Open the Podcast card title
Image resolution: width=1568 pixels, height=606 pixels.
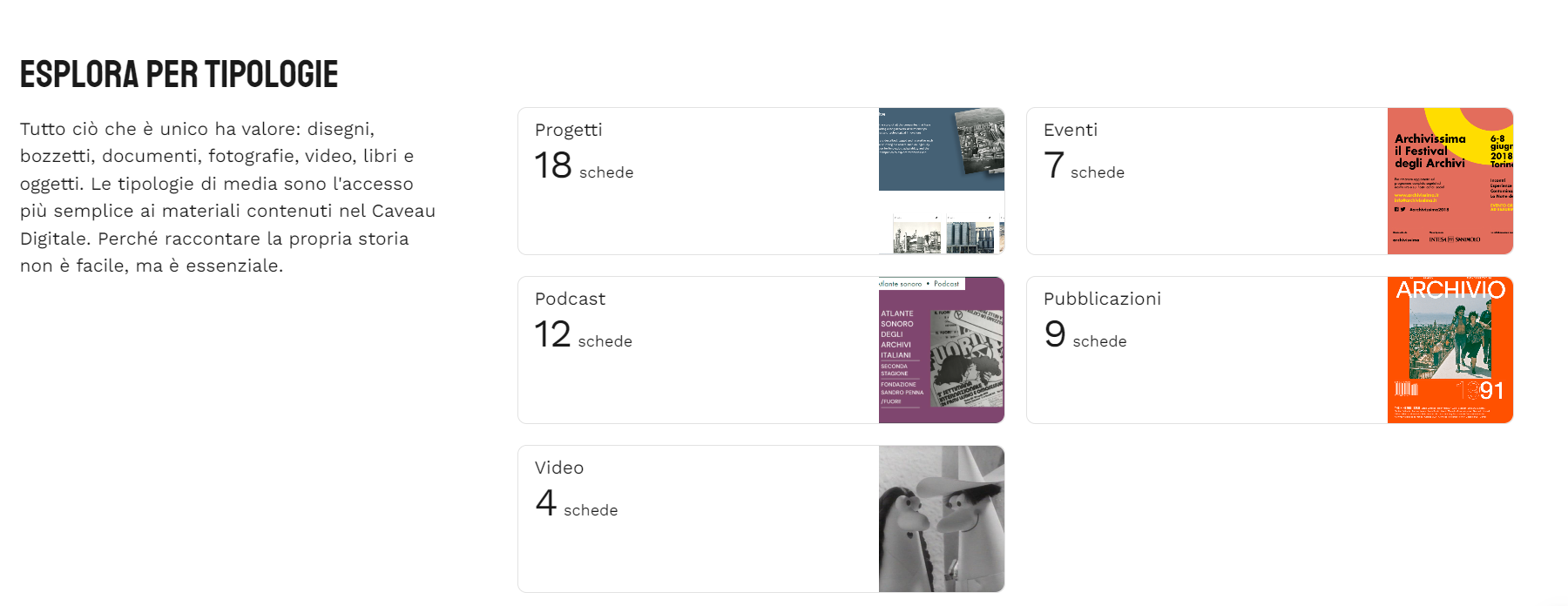(x=570, y=299)
